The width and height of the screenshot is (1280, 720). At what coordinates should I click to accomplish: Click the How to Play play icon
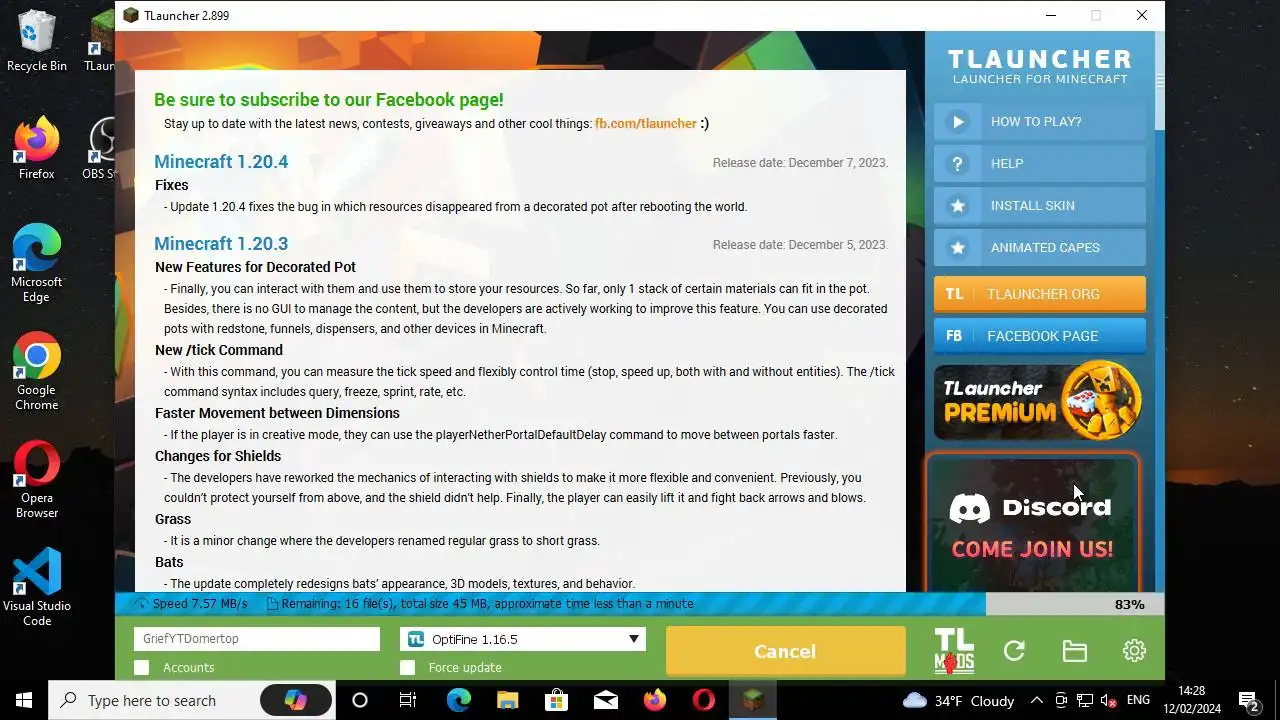[958, 122]
